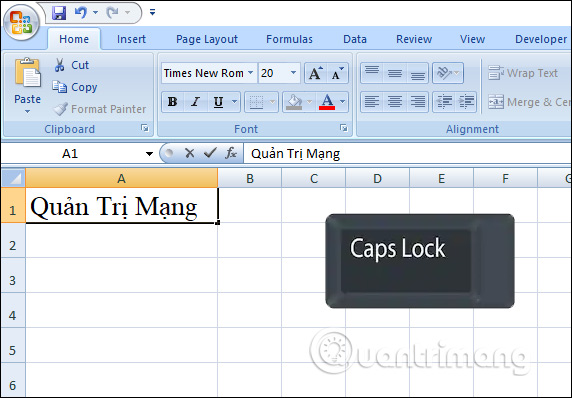Cancel the formula bar entry

coord(189,153)
